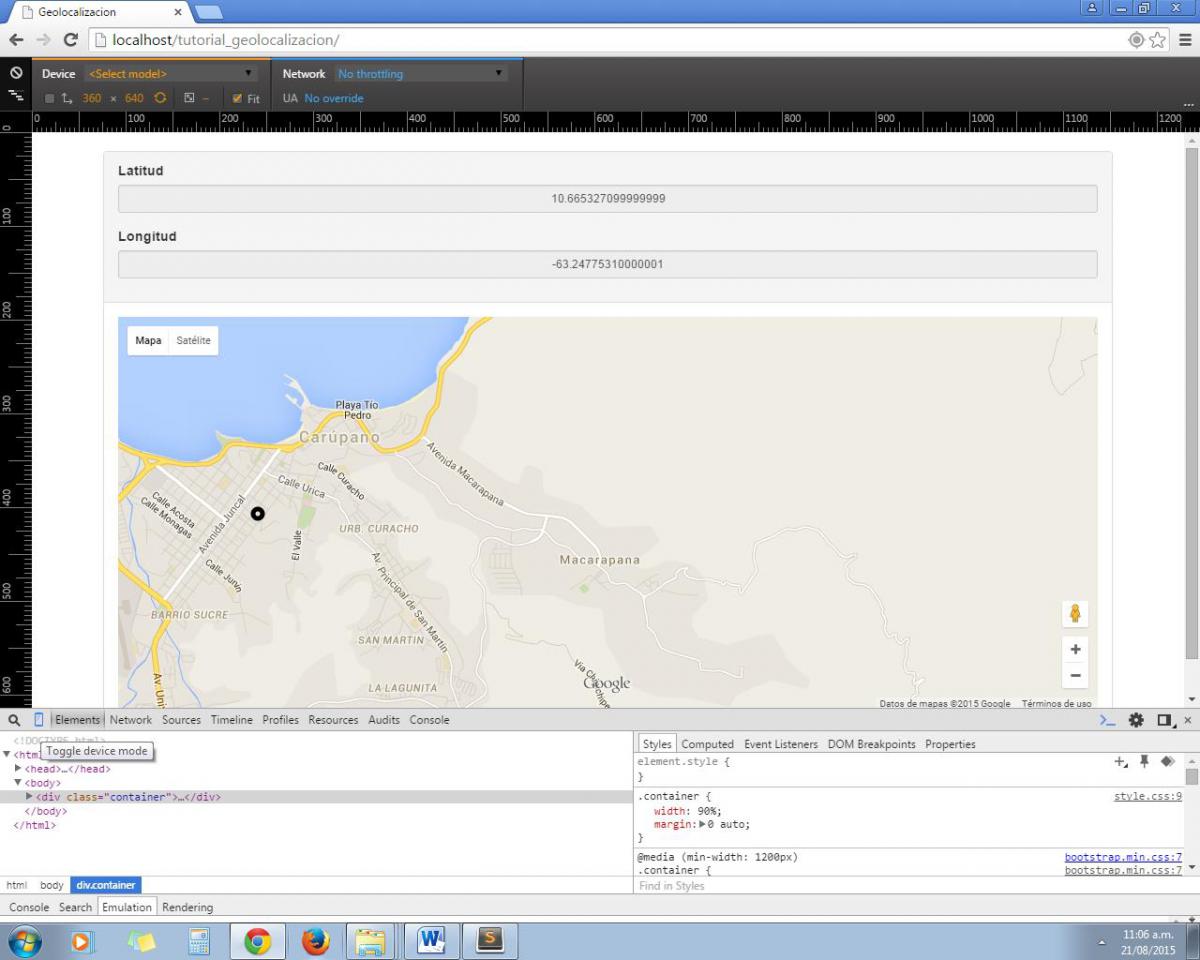Viewport: 1200px width, 960px height.
Task: Open the Device select model dropdown
Action: [x=172, y=74]
